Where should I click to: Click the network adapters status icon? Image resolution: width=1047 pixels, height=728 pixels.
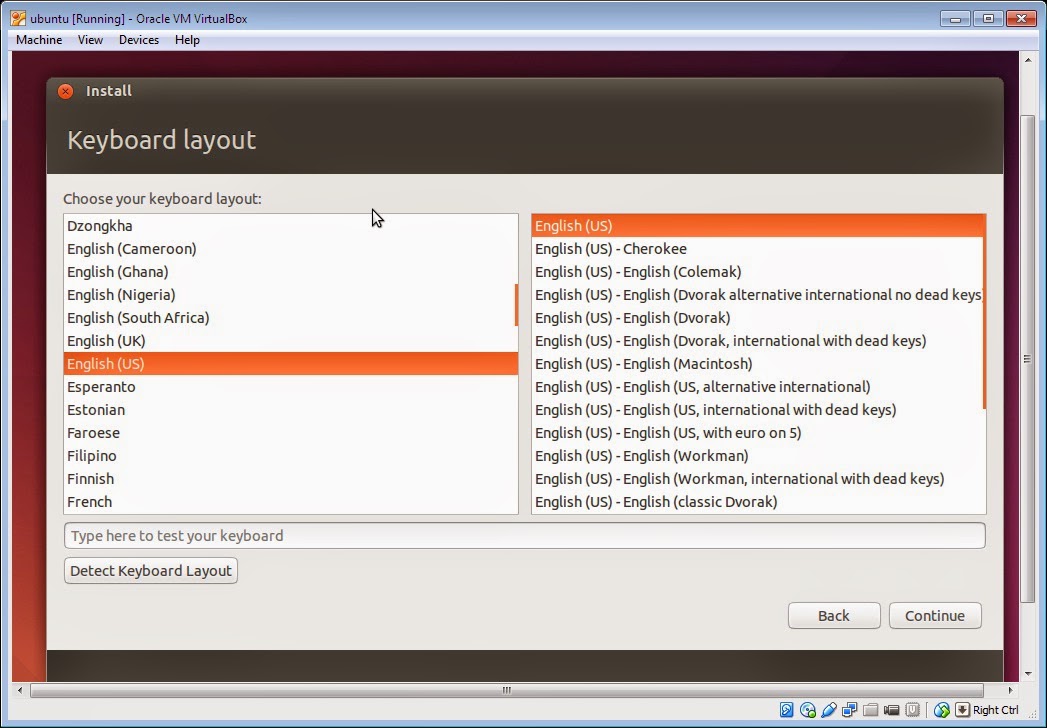pyautogui.click(x=849, y=710)
